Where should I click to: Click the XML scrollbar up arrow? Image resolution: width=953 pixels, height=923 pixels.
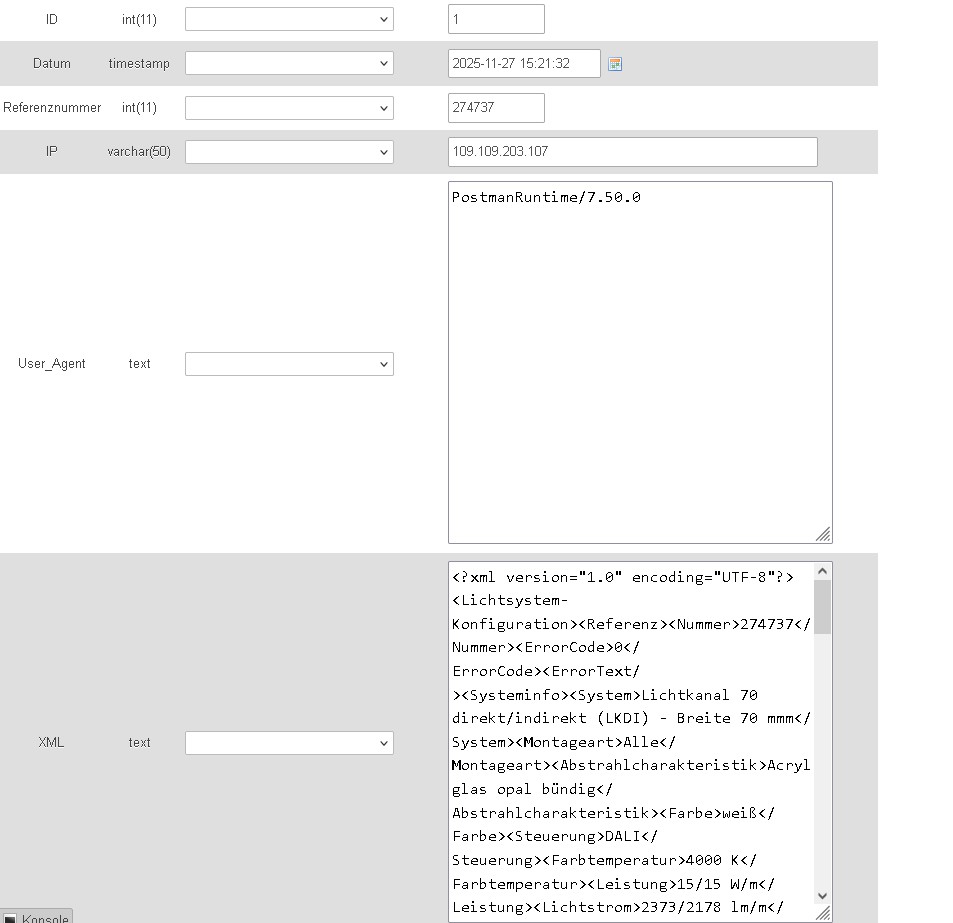823,571
